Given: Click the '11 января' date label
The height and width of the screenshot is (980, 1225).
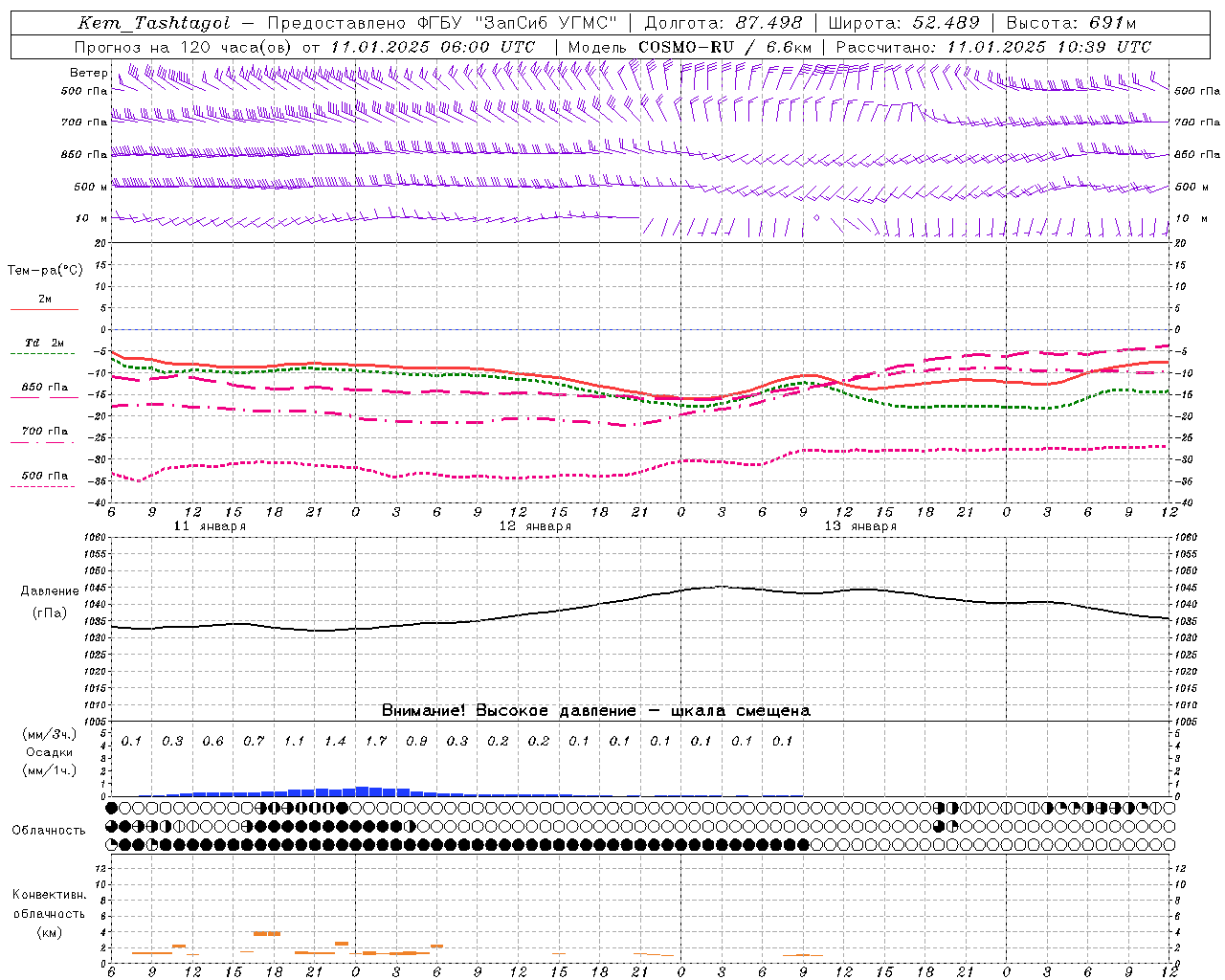Looking at the screenshot, I should [x=210, y=526].
